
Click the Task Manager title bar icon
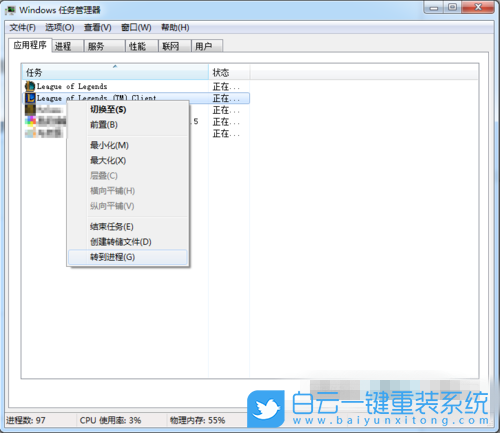(11, 10)
